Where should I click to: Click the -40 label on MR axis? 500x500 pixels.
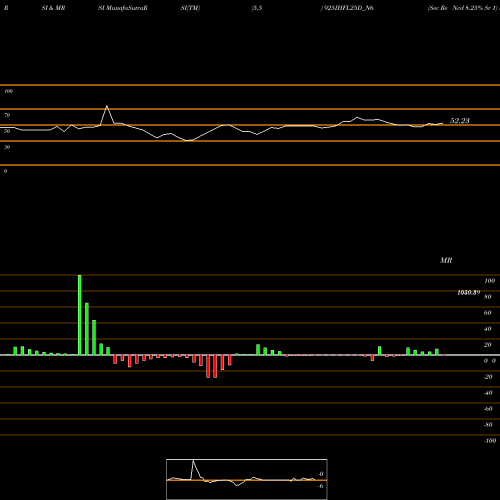coord(488,393)
